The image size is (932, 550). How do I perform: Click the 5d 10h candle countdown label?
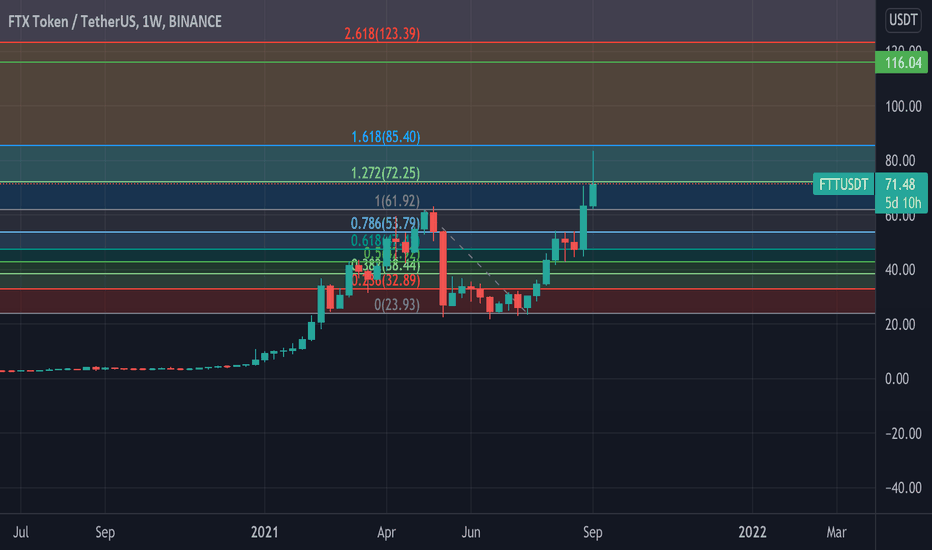tap(902, 203)
